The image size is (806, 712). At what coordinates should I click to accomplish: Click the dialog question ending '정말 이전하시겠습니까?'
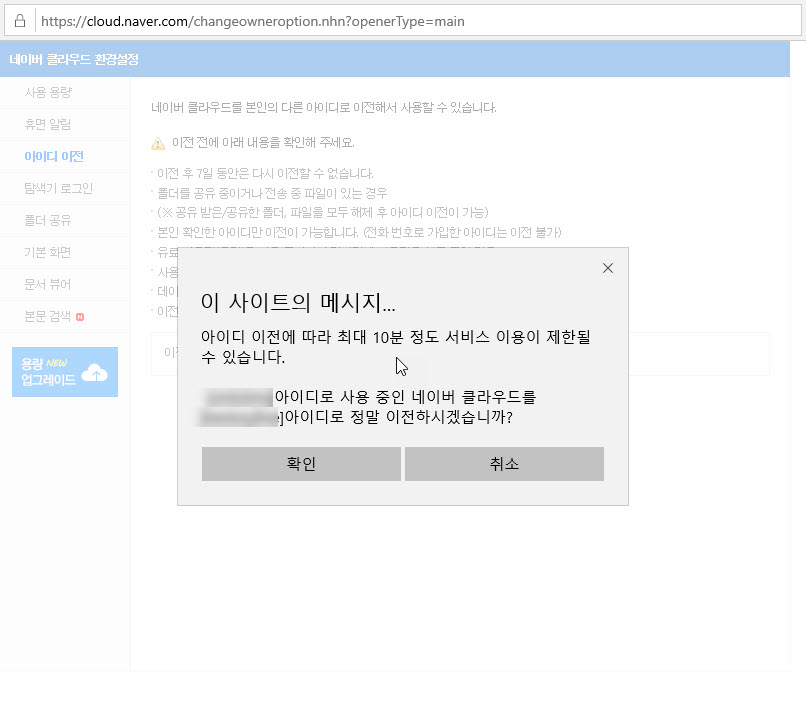coord(368,407)
